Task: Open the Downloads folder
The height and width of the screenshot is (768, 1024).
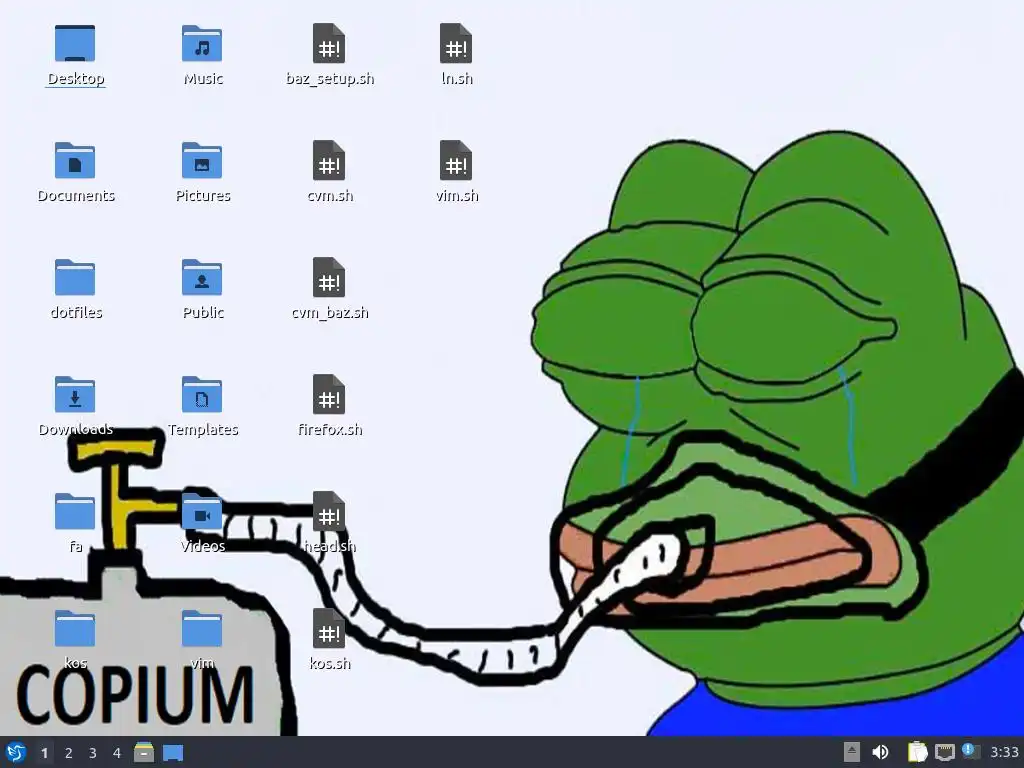Action: pyautogui.click(x=75, y=395)
